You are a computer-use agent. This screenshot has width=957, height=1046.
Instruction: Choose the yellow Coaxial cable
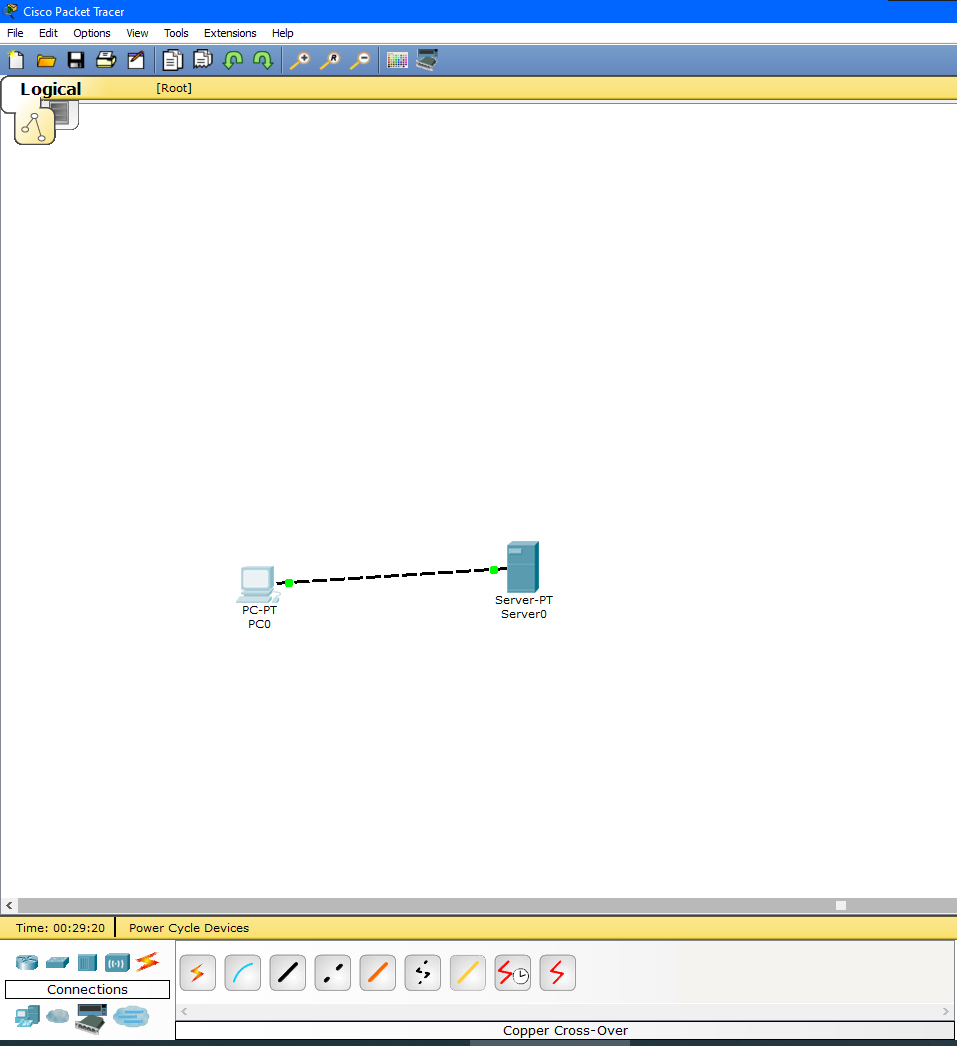click(467, 973)
